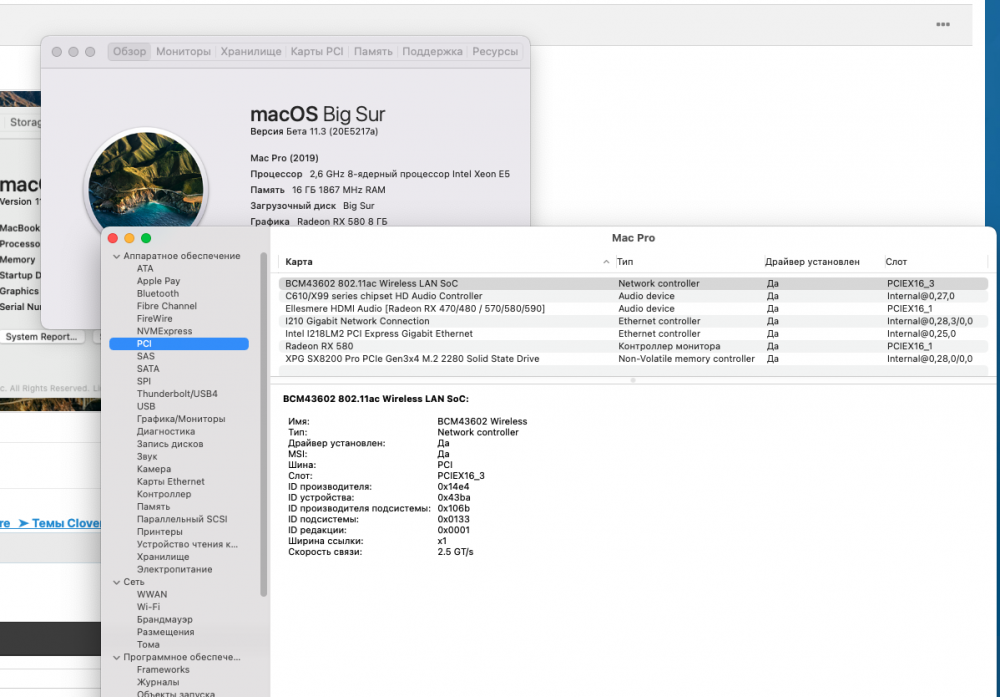The image size is (1000, 697).
Task: Collapse the Программное обеспечение section
Action: coord(117,657)
